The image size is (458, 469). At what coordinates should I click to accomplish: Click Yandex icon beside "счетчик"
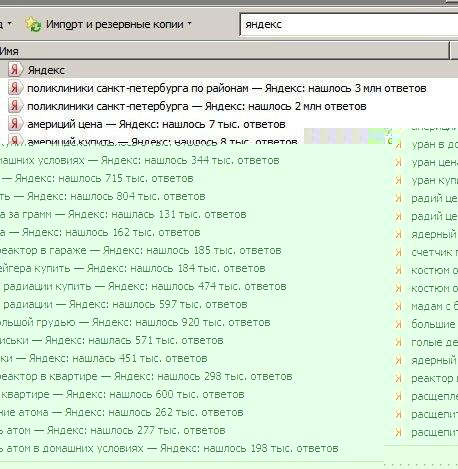pyautogui.click(x=399, y=252)
